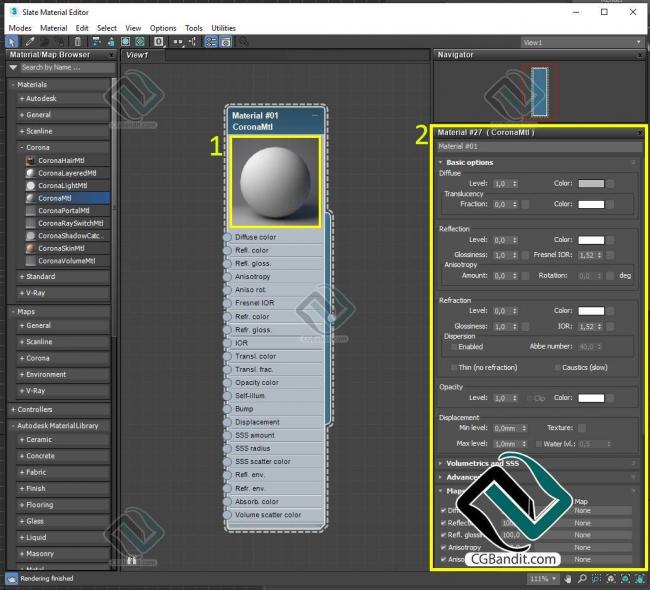Click the Pan to Selected icon

point(640,578)
